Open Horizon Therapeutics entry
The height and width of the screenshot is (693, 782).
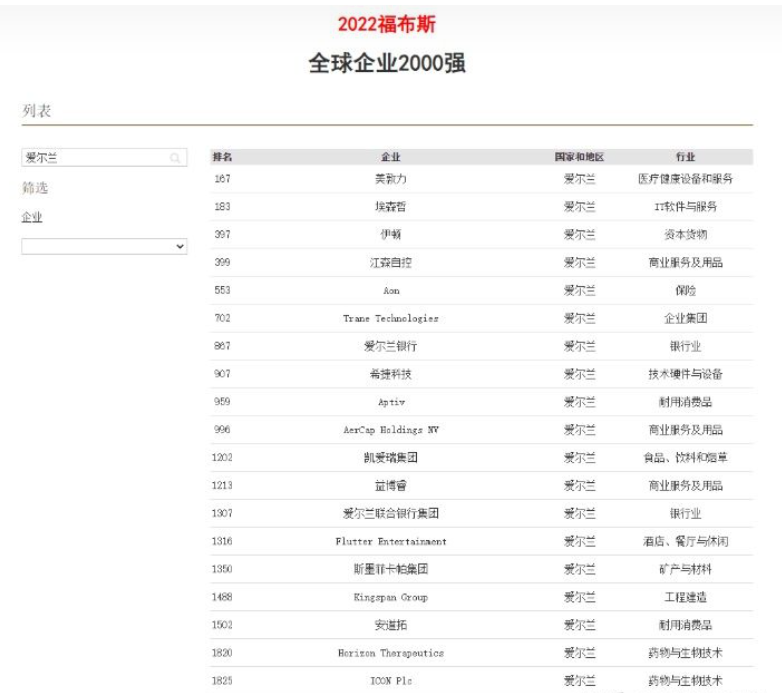point(390,653)
